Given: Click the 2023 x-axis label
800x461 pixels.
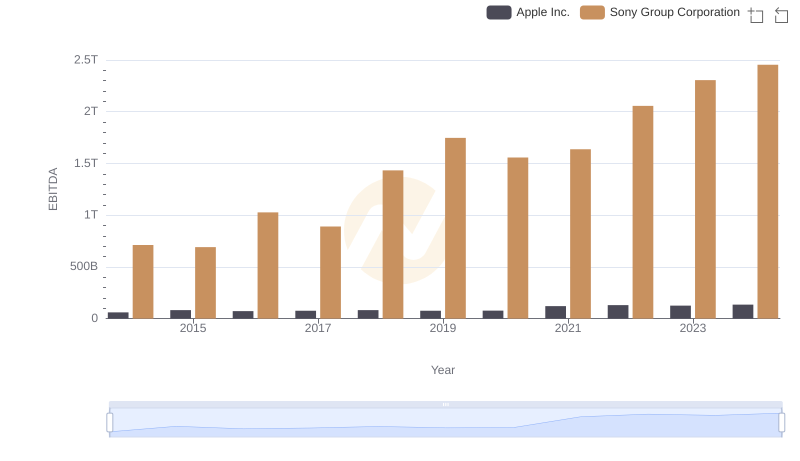Looking at the screenshot, I should (x=693, y=328).
